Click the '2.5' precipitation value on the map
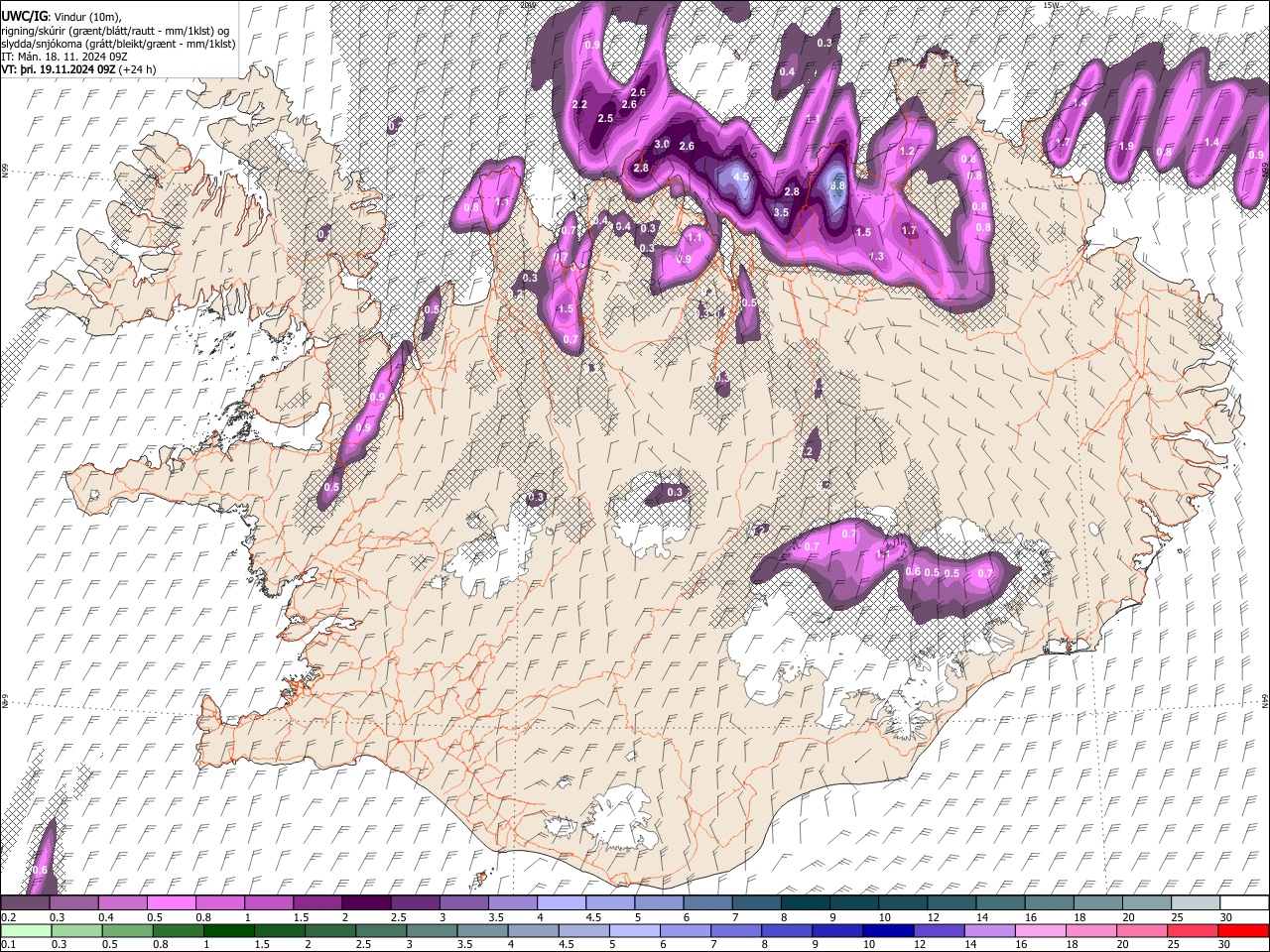Screen dimensions: 1270x952 (x=605, y=118)
